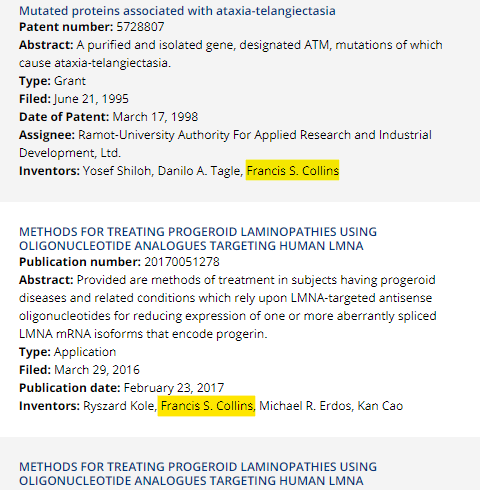Screen dimensions: 480x490
Task: Click inventor name Ryszard Kole
Action: click(118, 406)
